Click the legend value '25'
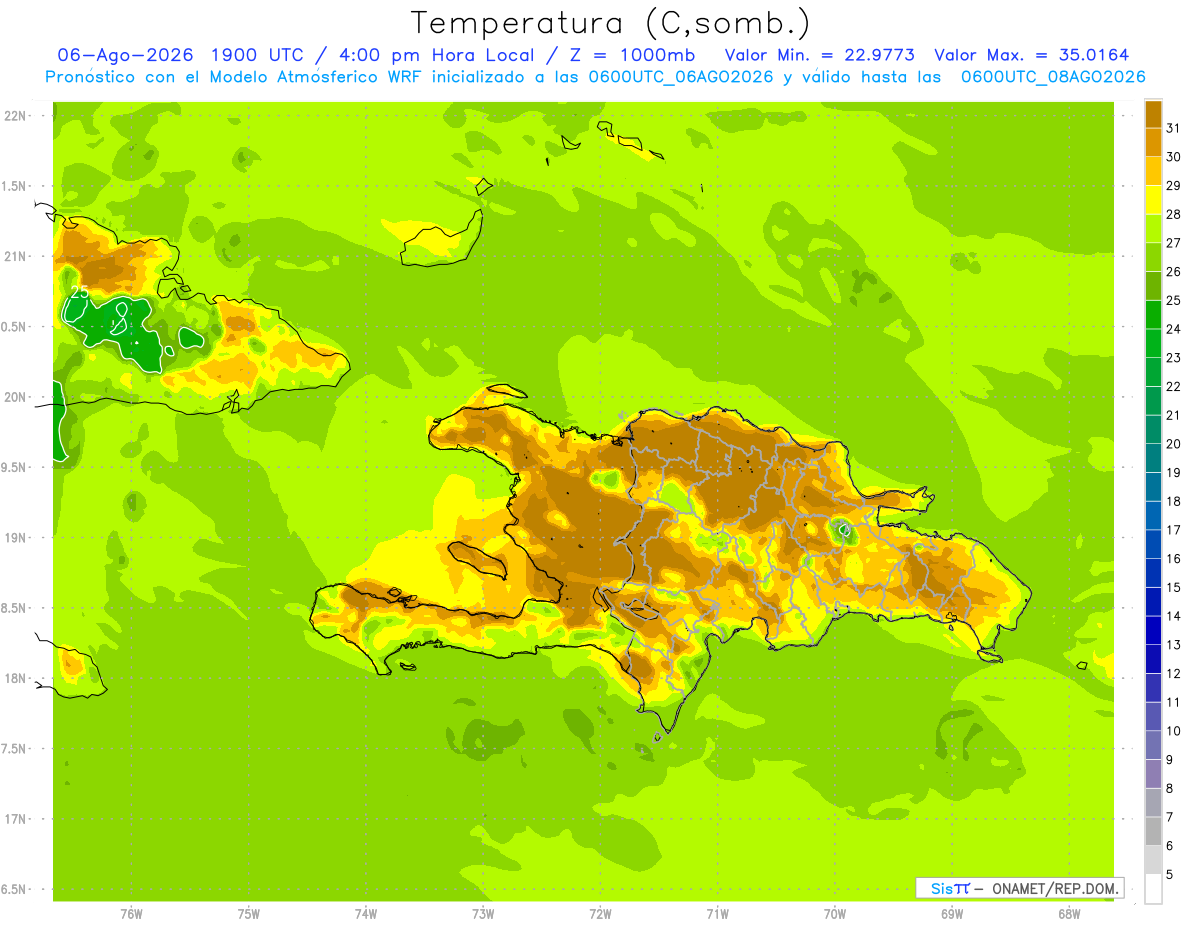 point(1173,300)
